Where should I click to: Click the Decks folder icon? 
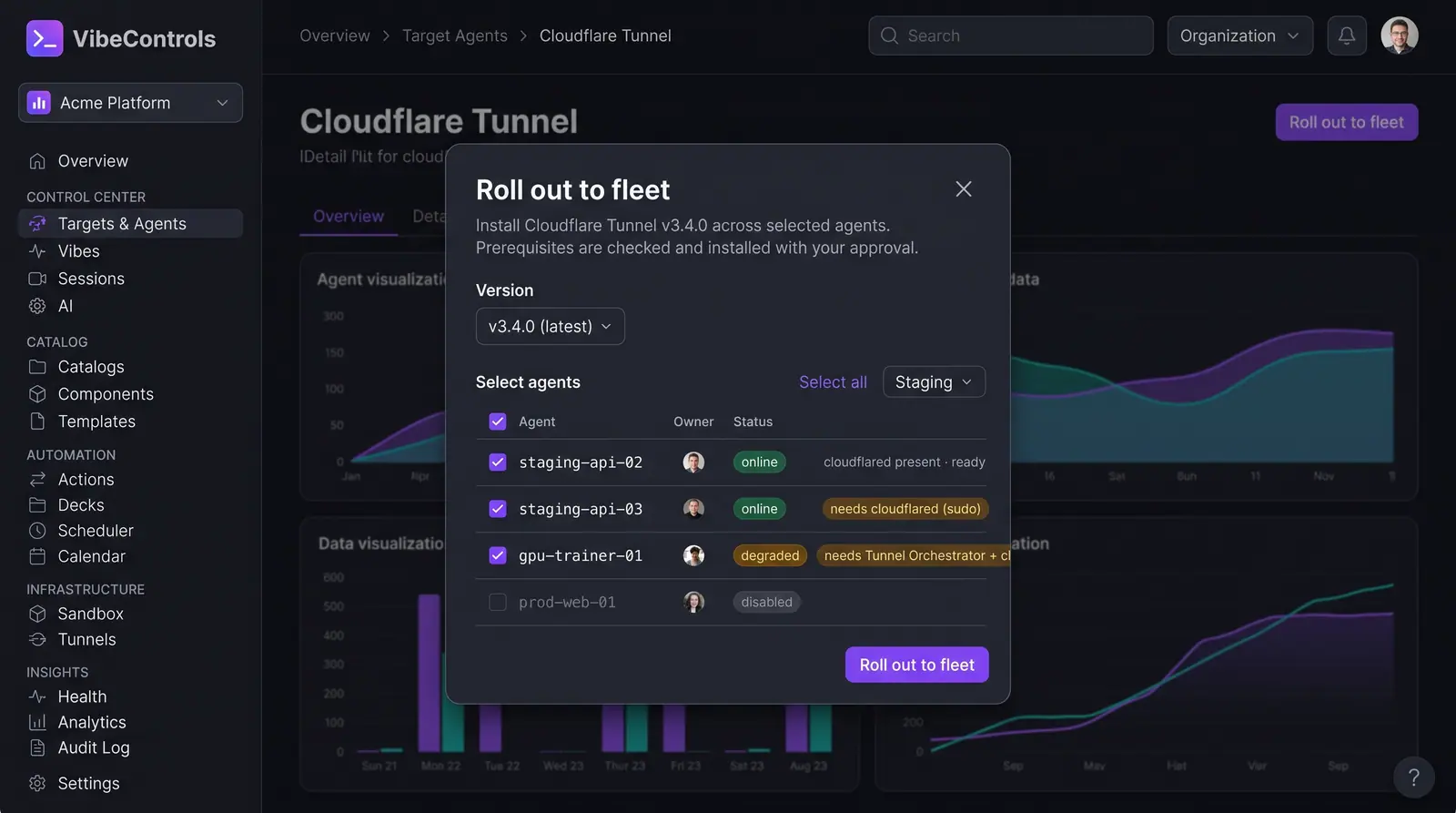click(x=37, y=505)
